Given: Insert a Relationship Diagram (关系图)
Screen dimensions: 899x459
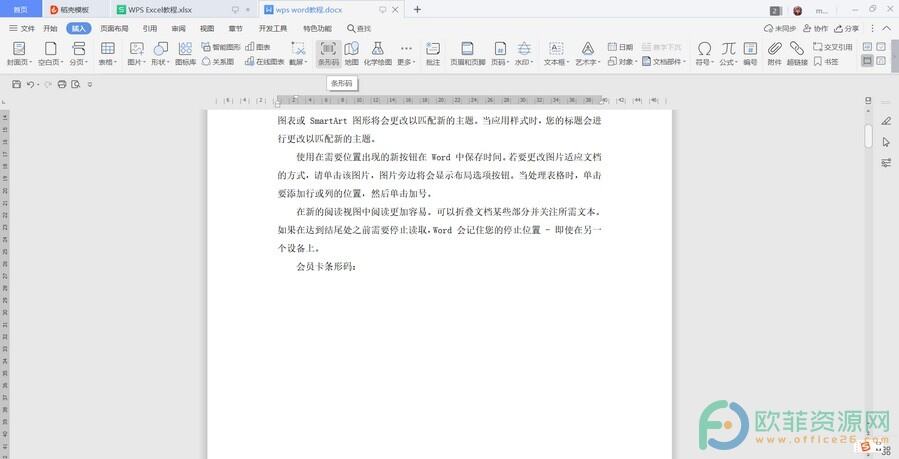Looking at the screenshot, I should click(x=218, y=61).
